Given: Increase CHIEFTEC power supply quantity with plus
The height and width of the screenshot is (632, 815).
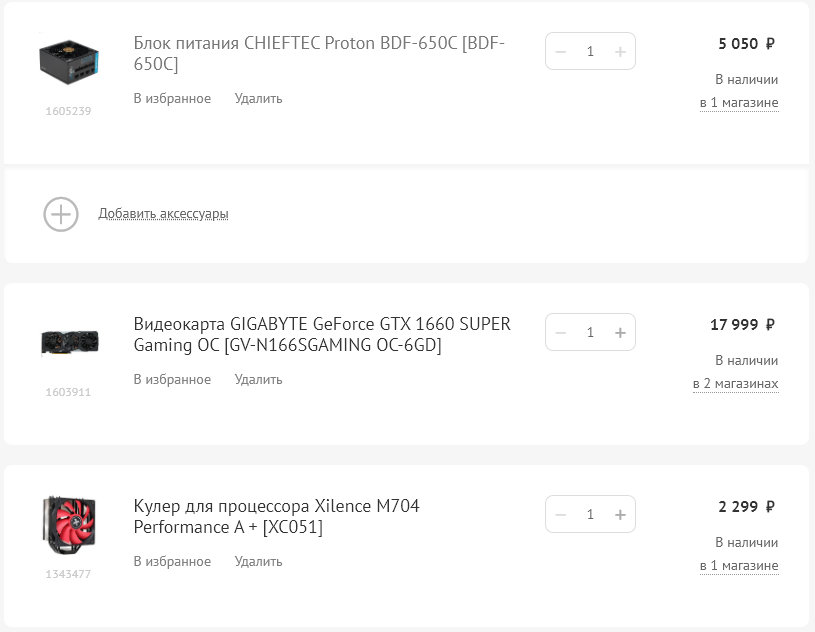Looking at the screenshot, I should [620, 52].
